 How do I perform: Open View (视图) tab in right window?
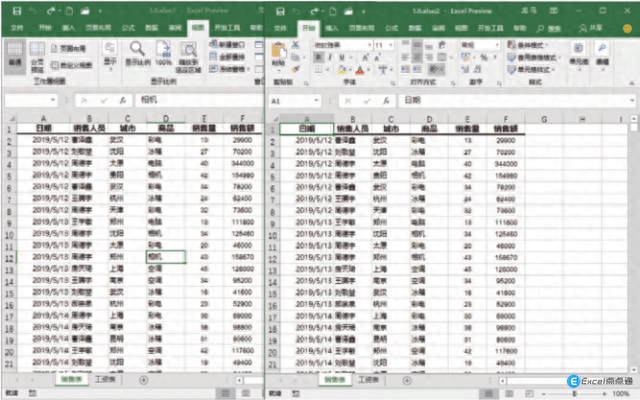click(x=461, y=28)
